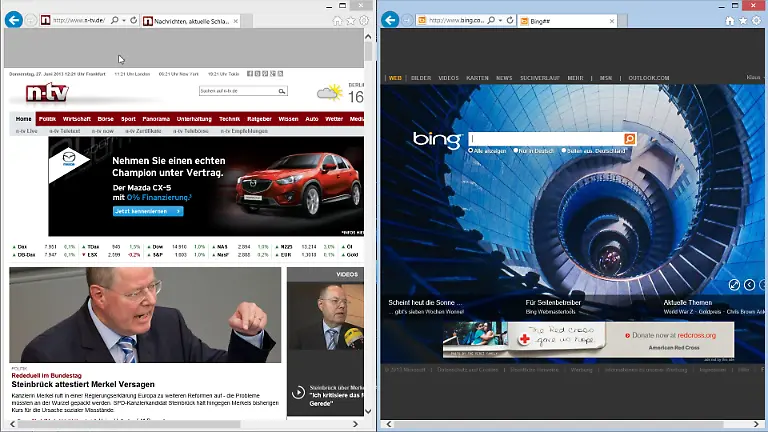Viewport: 768px width, 432px height.
Task: Refresh the n-tv page using the reload icon
Action: click(131, 20)
